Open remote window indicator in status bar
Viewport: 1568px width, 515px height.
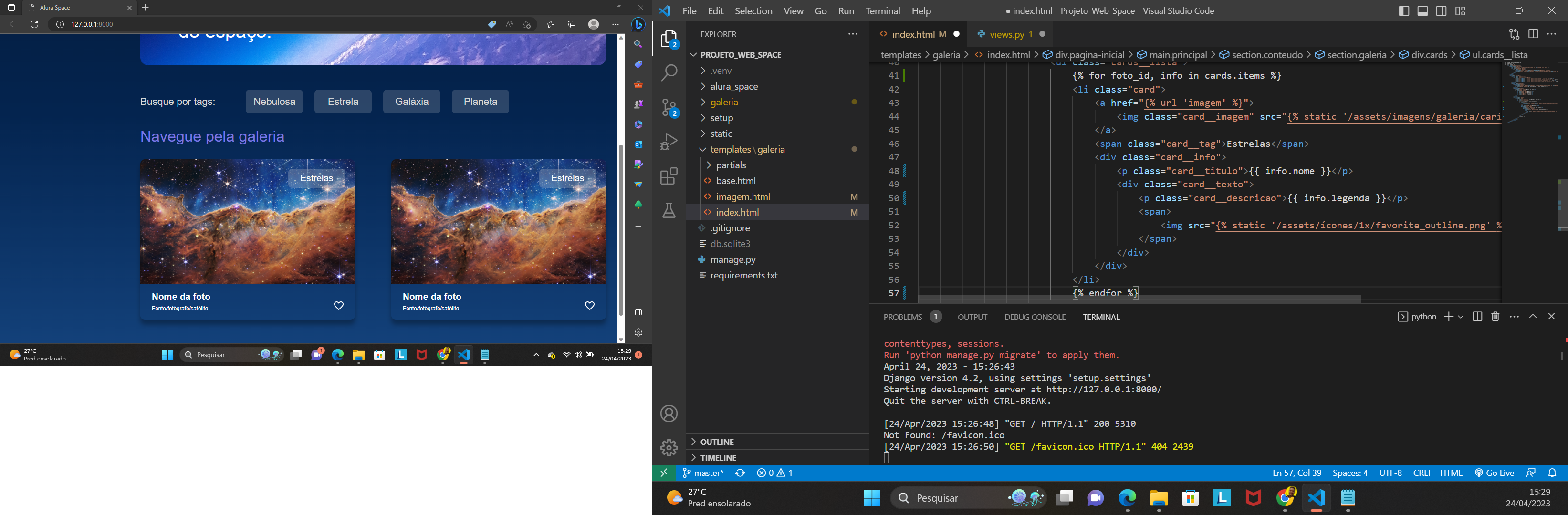point(664,473)
